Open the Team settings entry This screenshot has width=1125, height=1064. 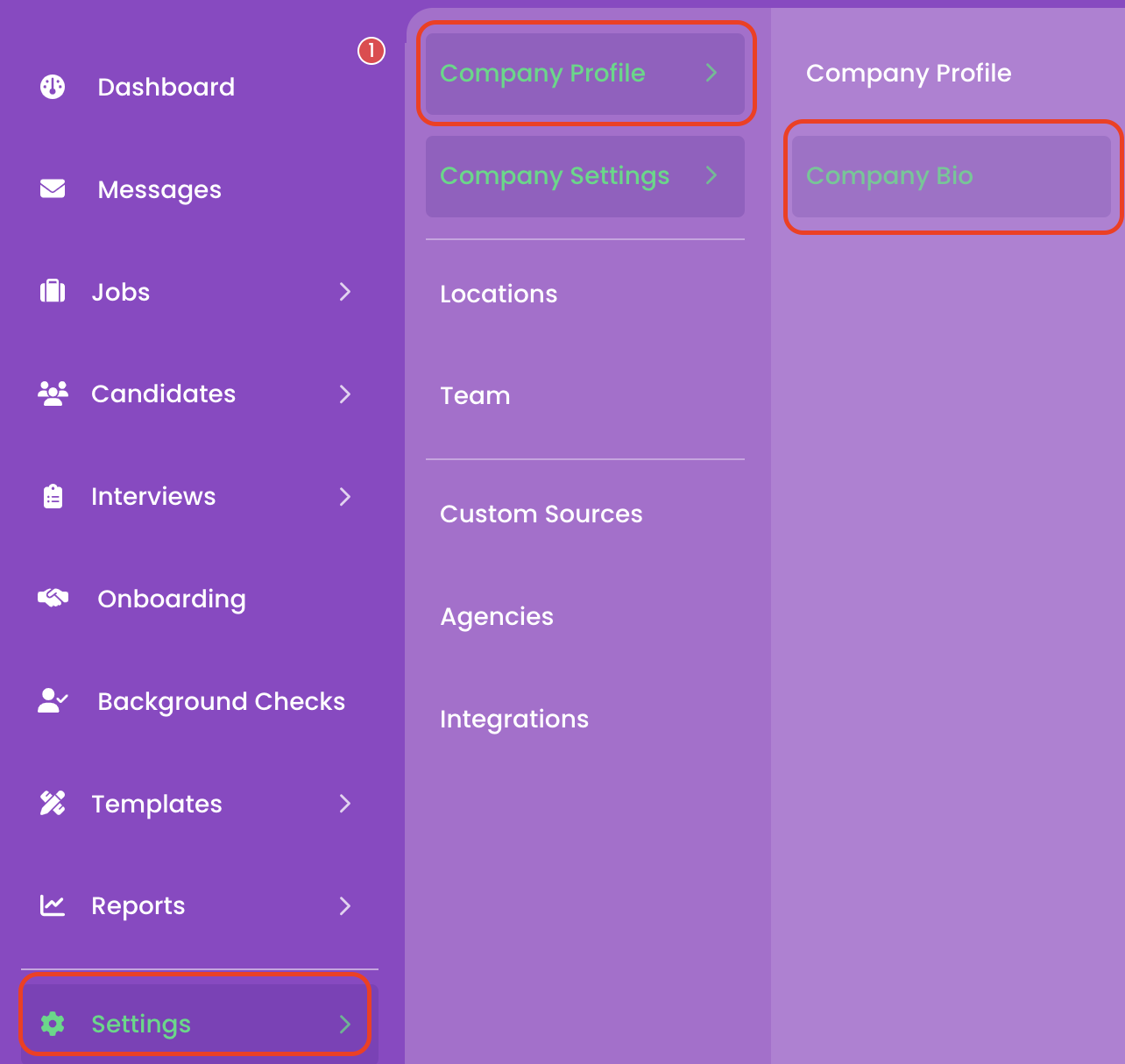(x=475, y=395)
